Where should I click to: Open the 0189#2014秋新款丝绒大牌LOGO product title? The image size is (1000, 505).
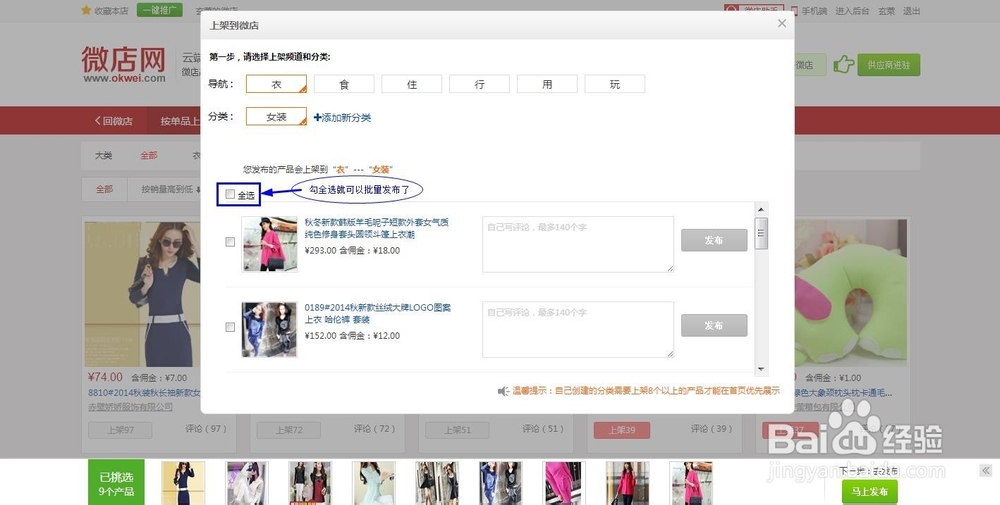click(378, 314)
